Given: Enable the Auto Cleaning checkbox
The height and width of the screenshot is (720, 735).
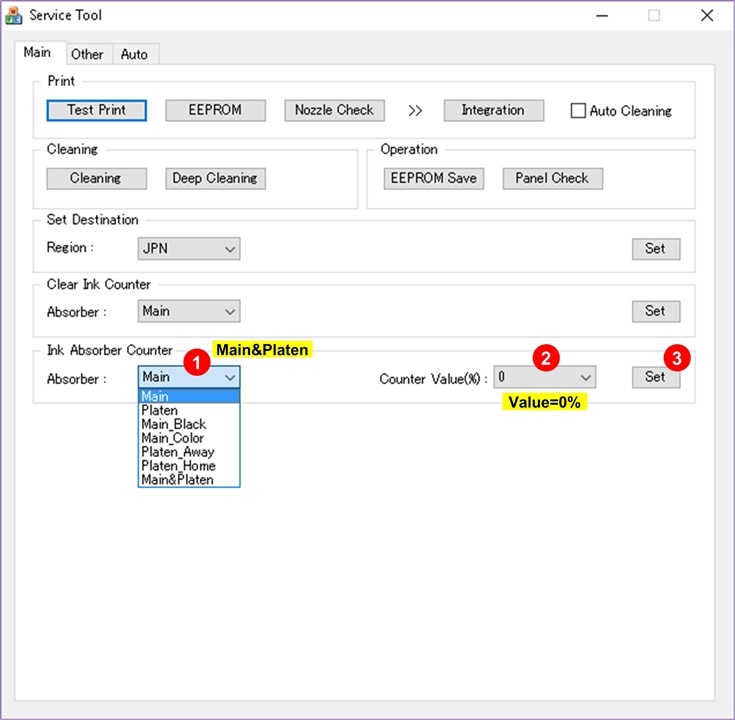Looking at the screenshot, I should (x=578, y=111).
